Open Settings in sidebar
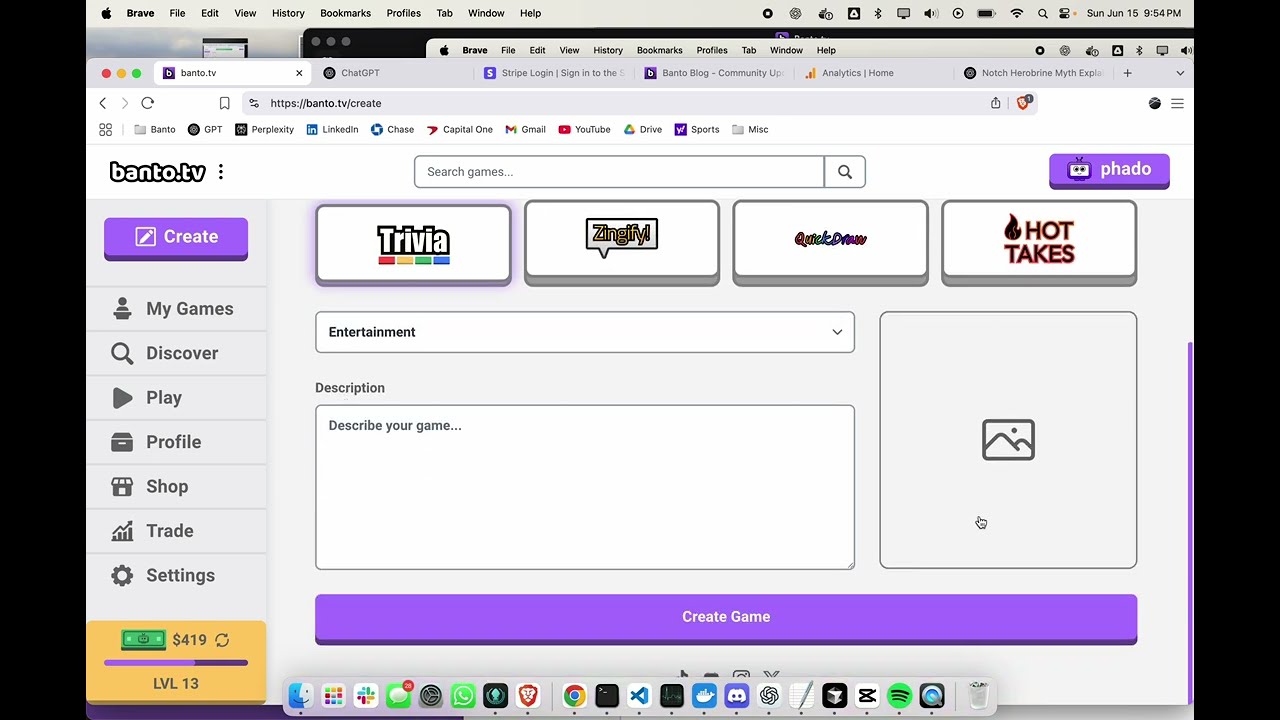Screen dimensions: 1280x720 176,575
